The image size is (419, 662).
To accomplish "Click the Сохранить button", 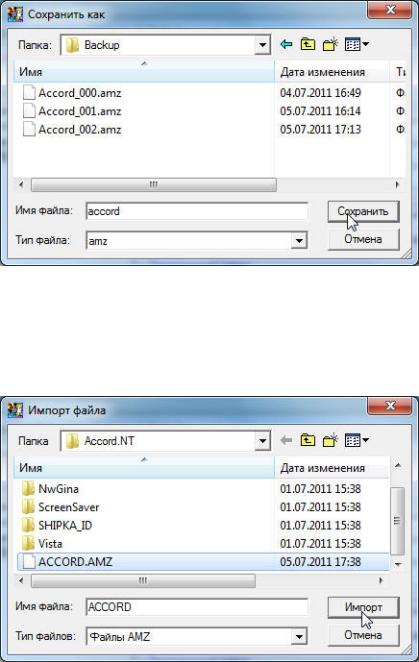I will click(x=363, y=211).
